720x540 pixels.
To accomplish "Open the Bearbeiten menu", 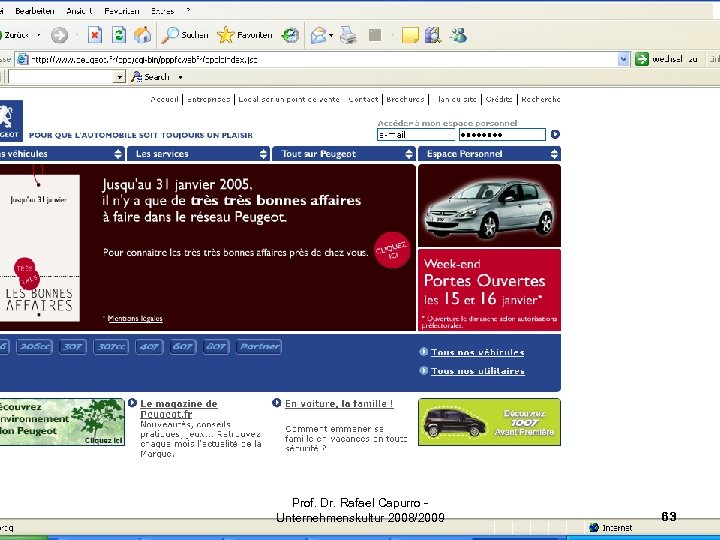I will pos(35,11).
